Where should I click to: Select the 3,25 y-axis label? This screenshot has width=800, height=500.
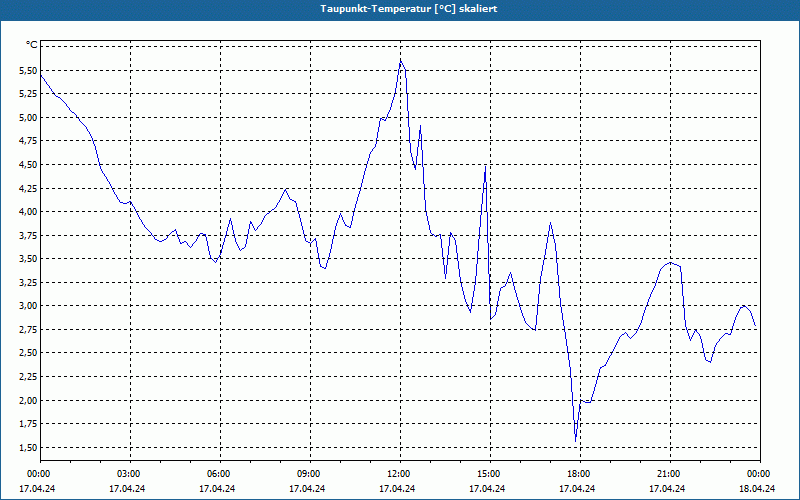(28, 282)
